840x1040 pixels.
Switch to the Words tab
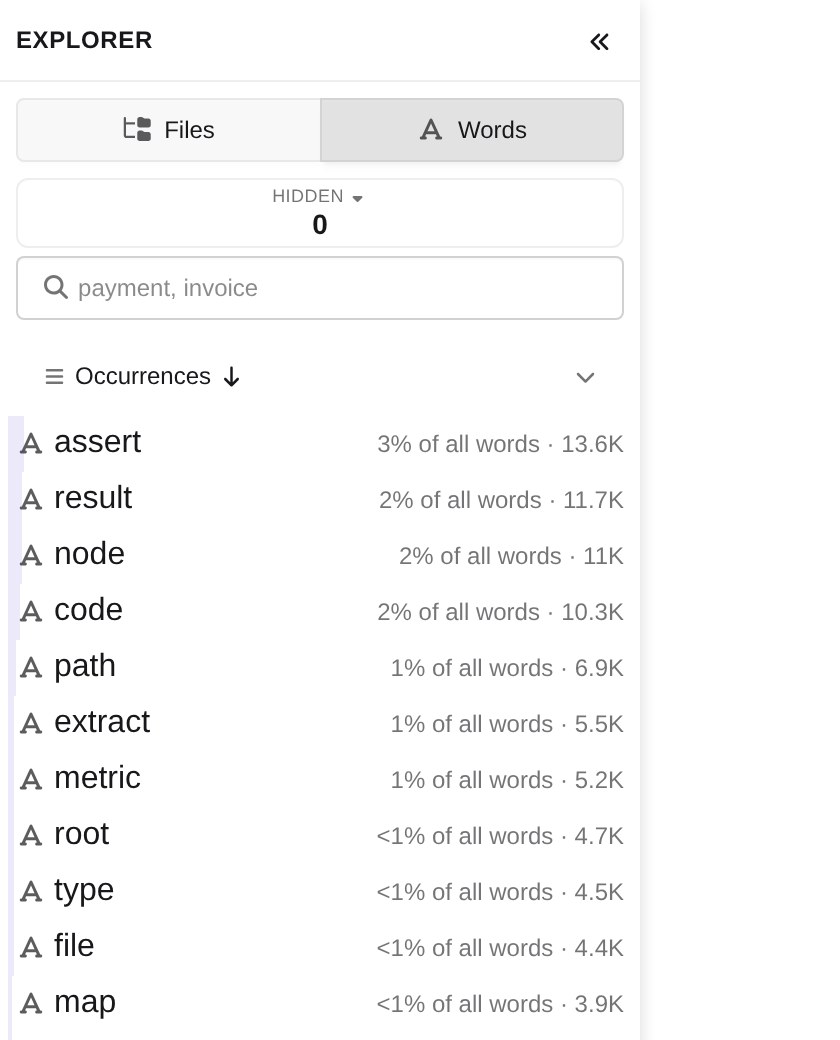pos(472,130)
